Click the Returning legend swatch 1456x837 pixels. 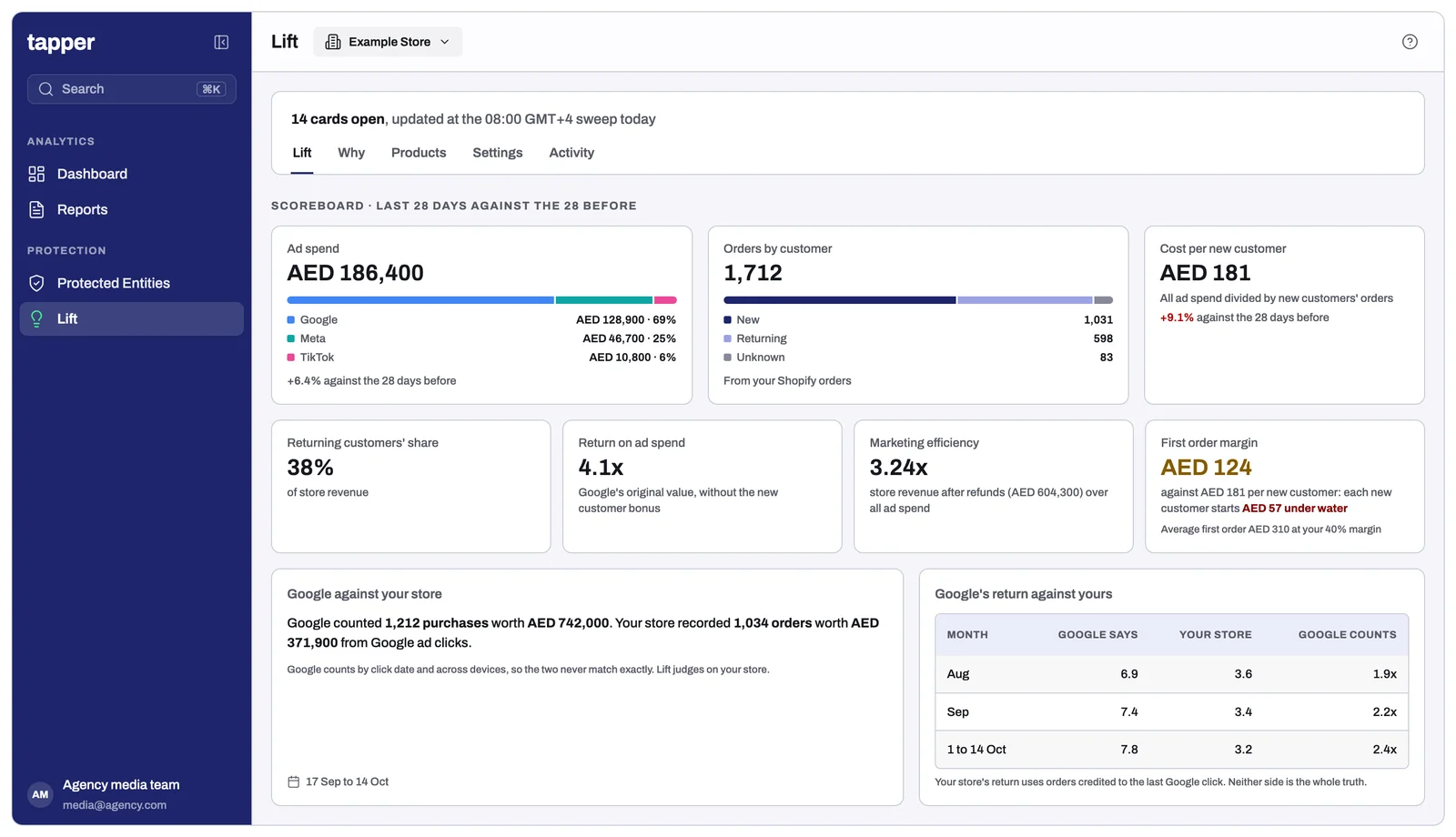[727, 338]
